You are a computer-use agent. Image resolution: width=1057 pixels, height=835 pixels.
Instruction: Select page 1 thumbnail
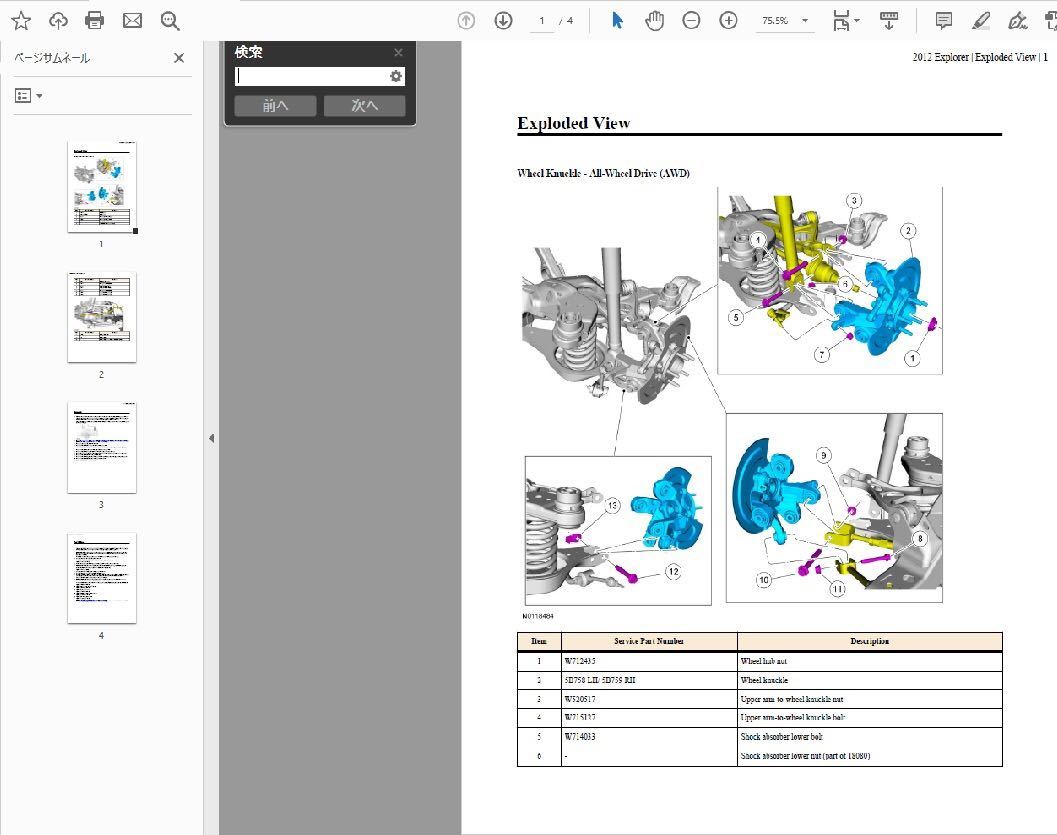[x=102, y=187]
